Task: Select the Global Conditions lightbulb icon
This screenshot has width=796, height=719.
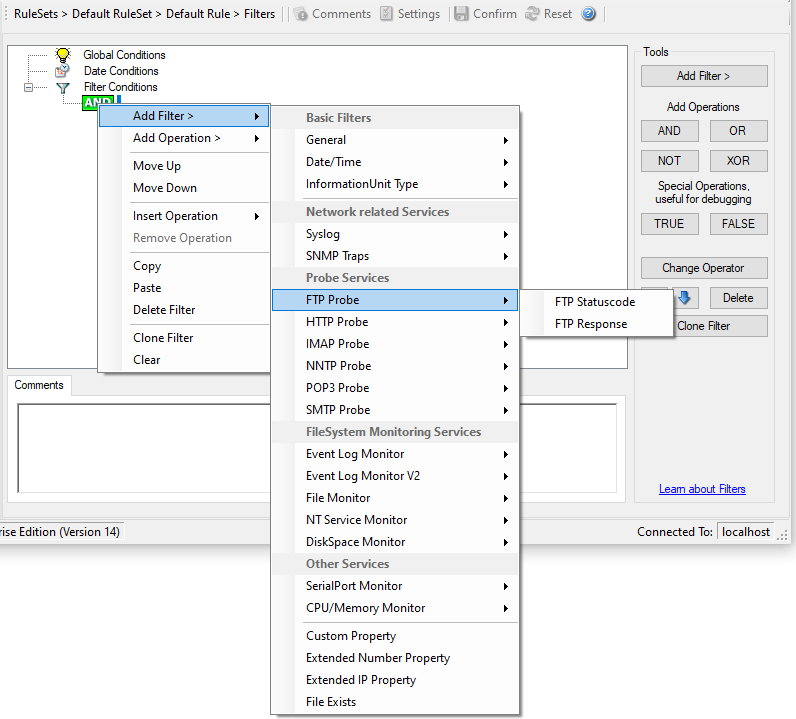Action: 63,55
